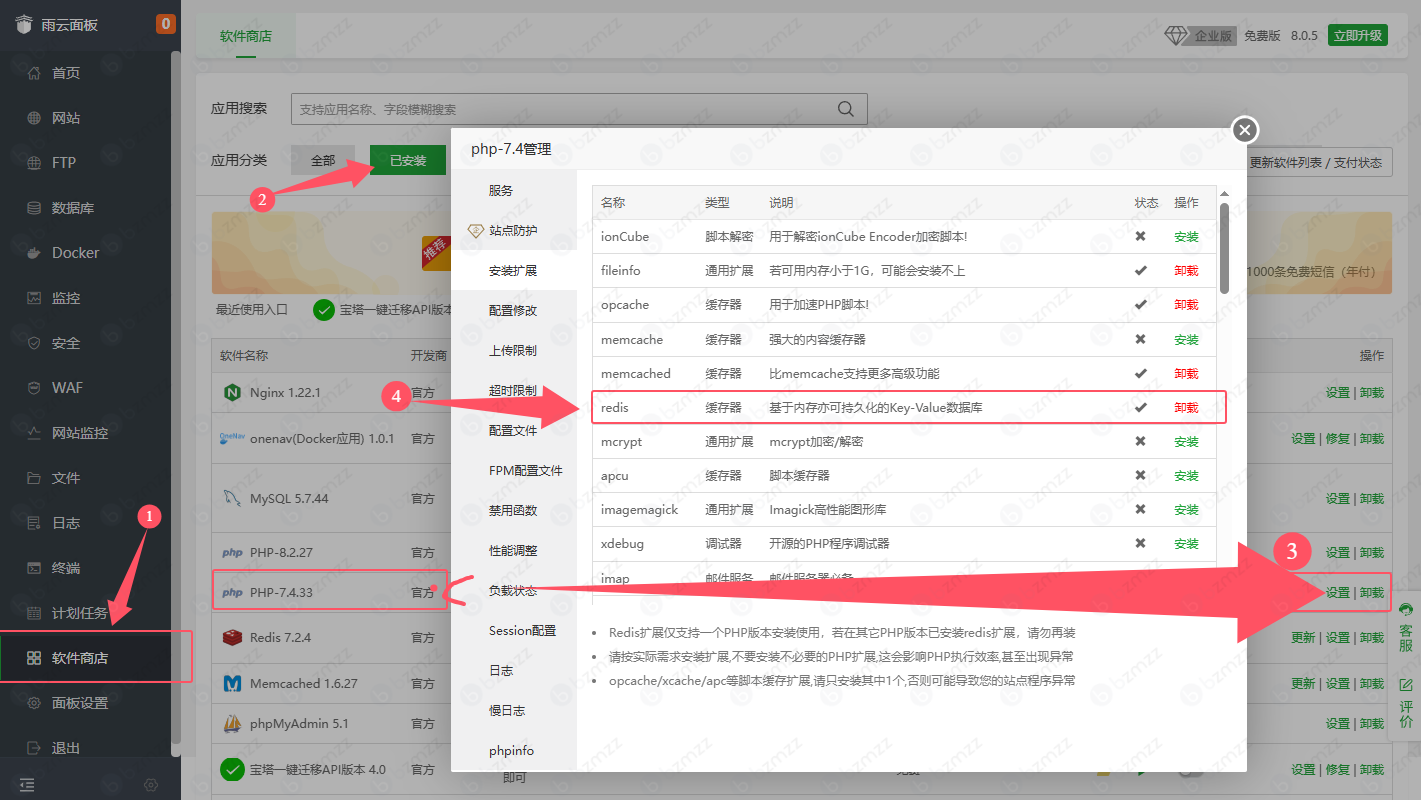
Task: Open 禁用函数 section in dialog
Action: pyautogui.click(x=513, y=511)
